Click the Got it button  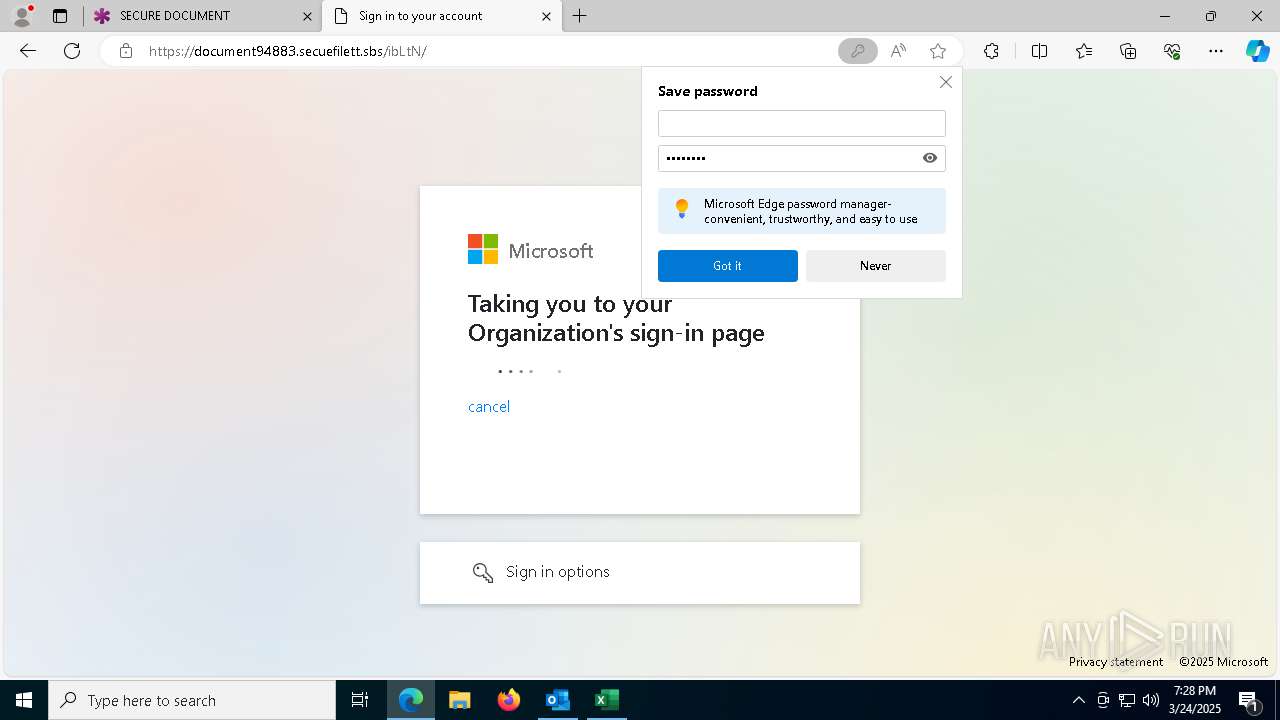728,266
